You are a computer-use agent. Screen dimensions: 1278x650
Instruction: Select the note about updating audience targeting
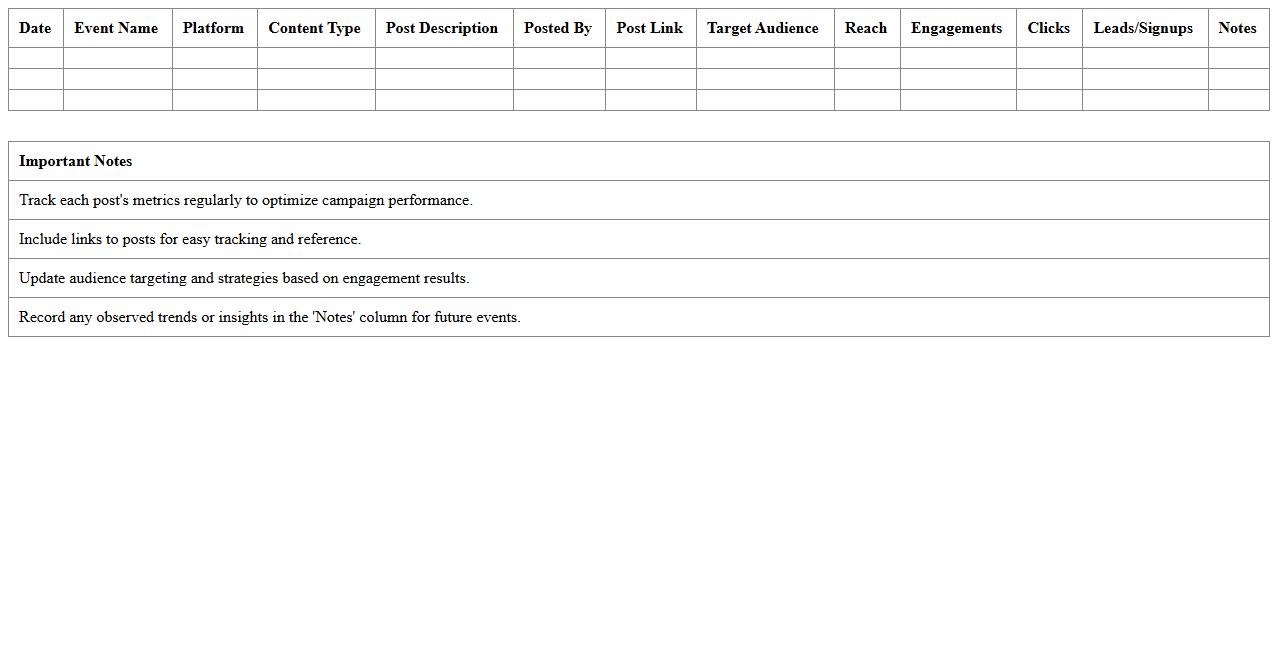(x=638, y=278)
